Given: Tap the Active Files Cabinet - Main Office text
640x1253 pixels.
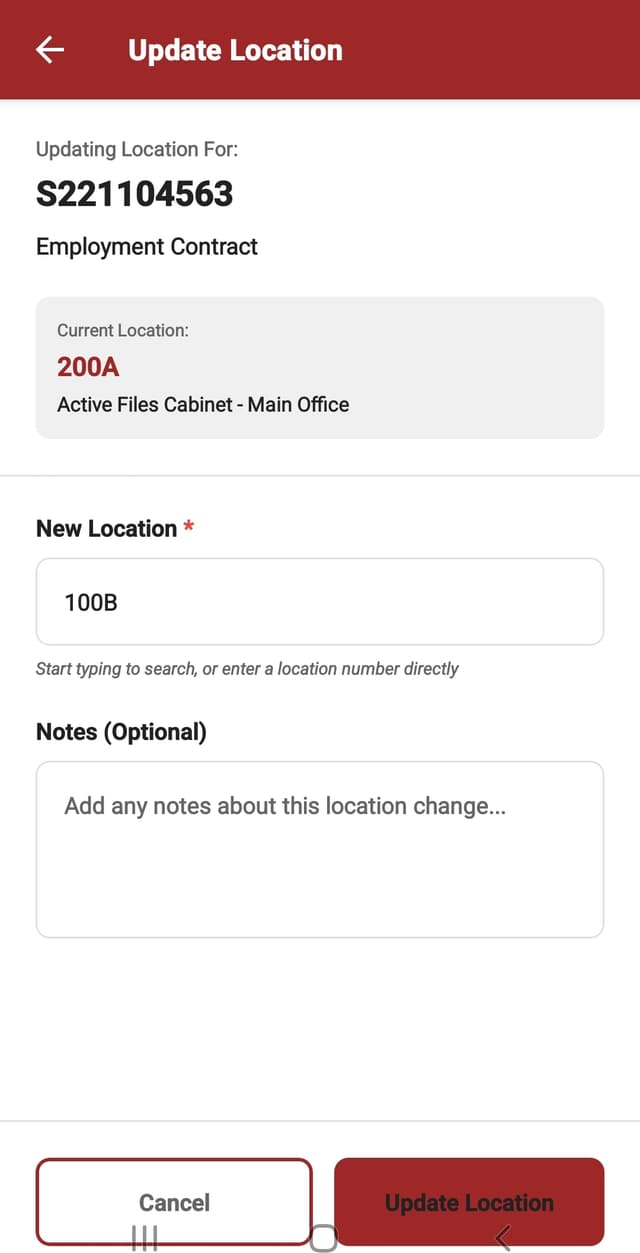Looking at the screenshot, I should pyautogui.click(x=202, y=404).
